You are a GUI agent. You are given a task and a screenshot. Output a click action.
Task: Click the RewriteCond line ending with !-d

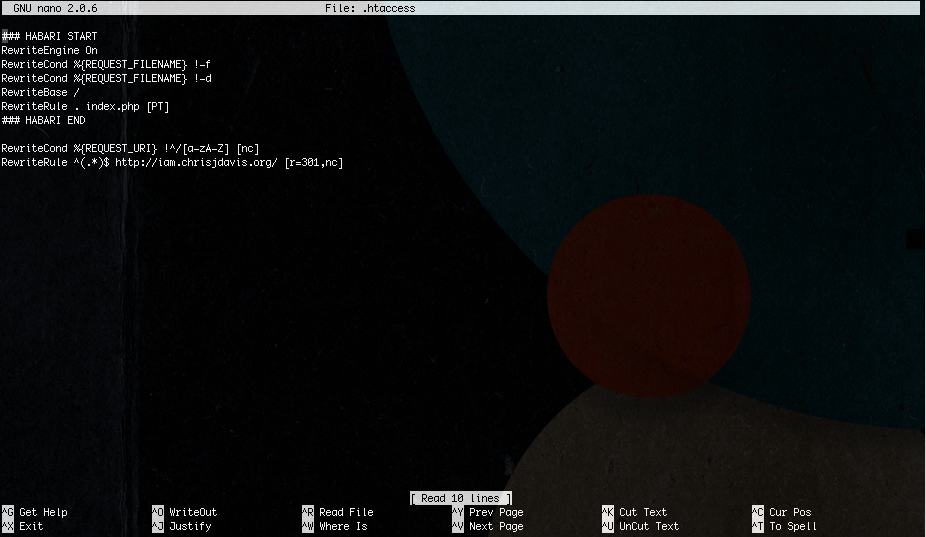coord(106,79)
